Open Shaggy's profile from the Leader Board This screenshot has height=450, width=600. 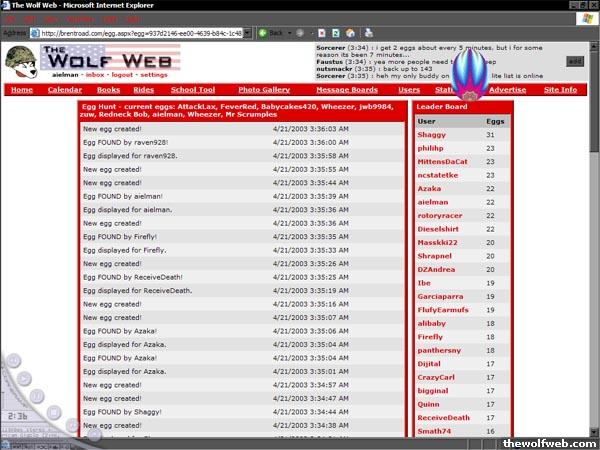pyautogui.click(x=432, y=134)
